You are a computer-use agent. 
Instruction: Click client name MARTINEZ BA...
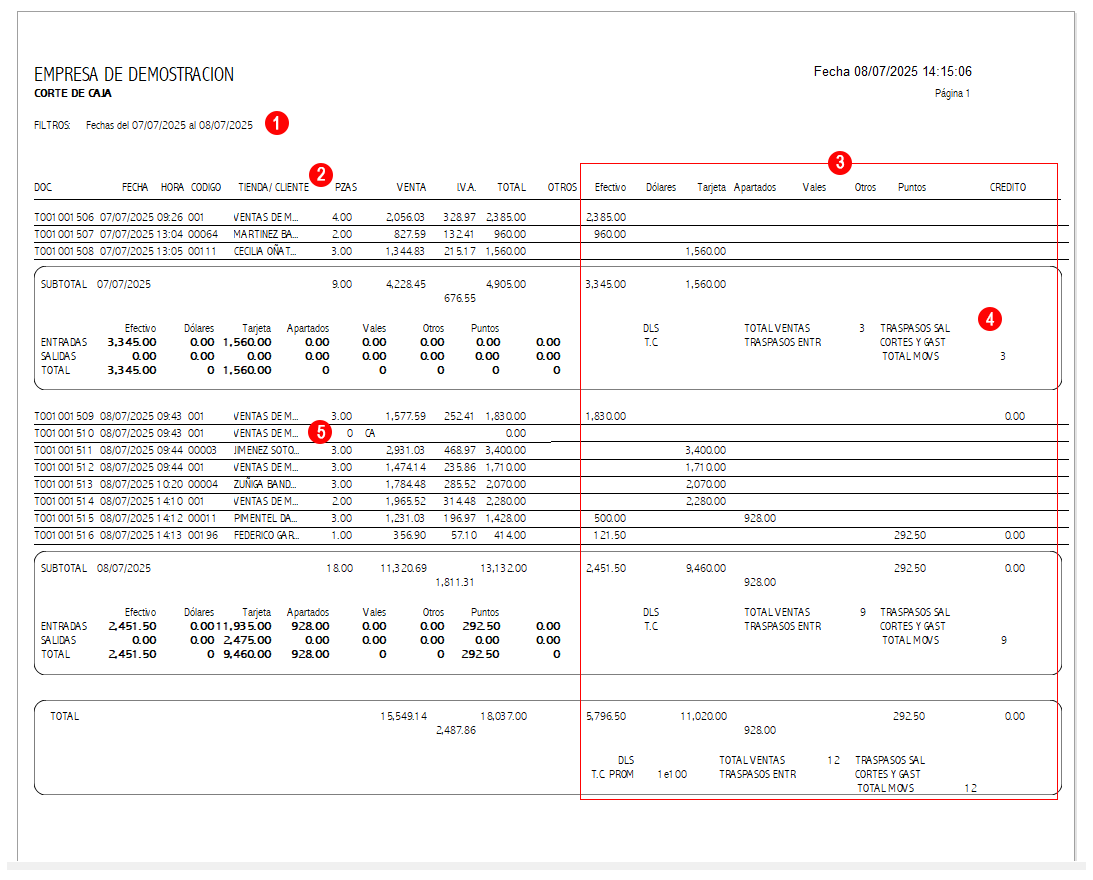point(266,234)
